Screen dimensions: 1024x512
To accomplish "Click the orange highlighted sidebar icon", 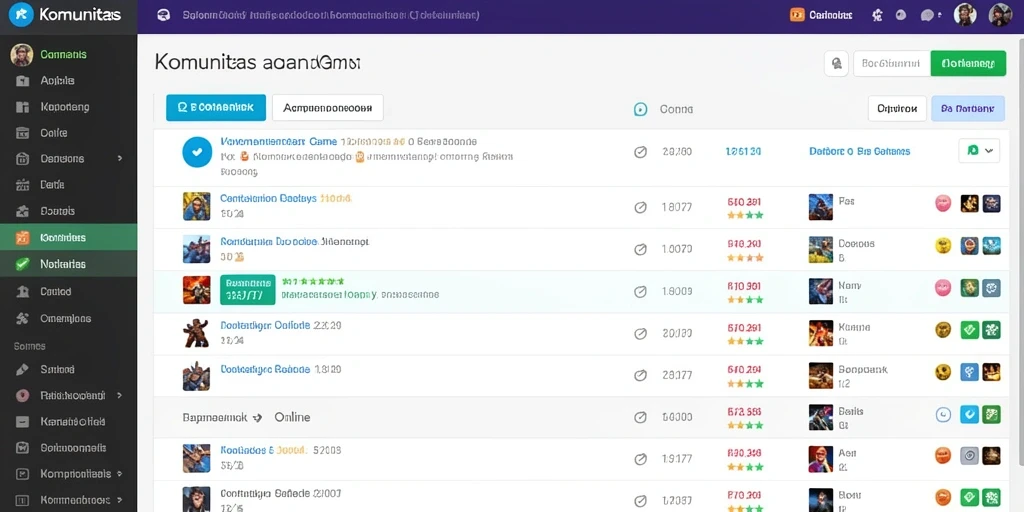I will [x=22, y=238].
